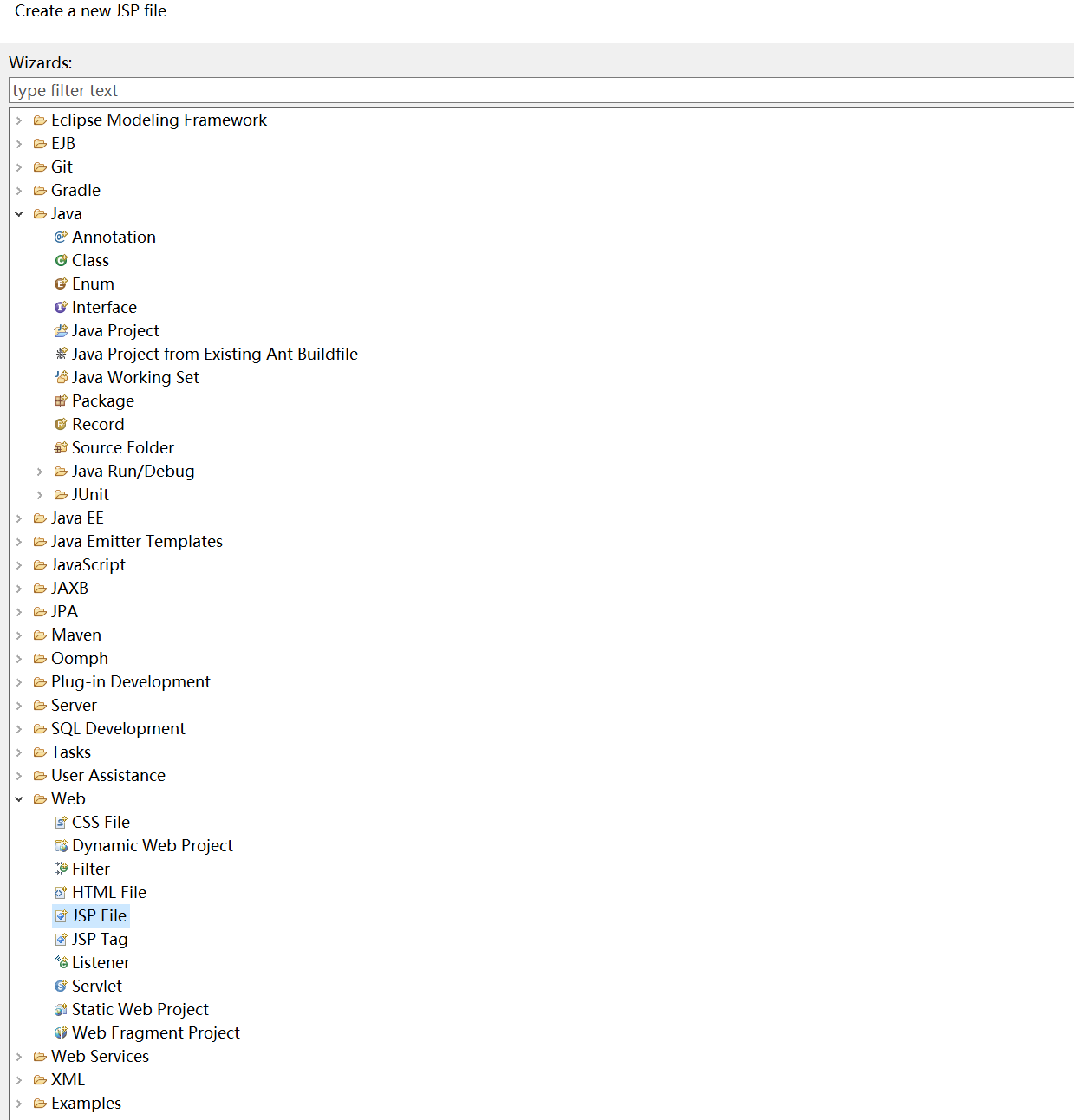Click the JSP File icon

[61, 915]
